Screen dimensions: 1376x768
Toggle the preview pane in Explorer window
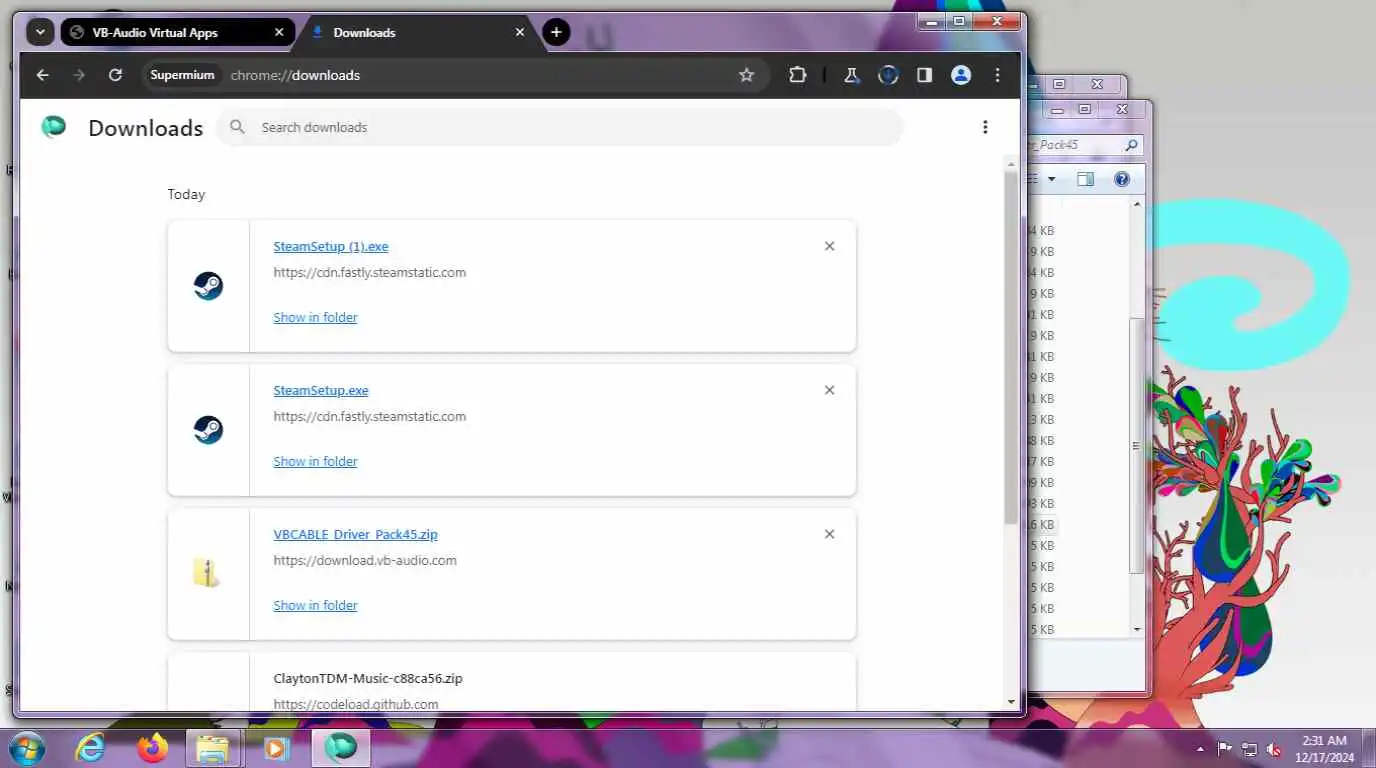point(1085,179)
